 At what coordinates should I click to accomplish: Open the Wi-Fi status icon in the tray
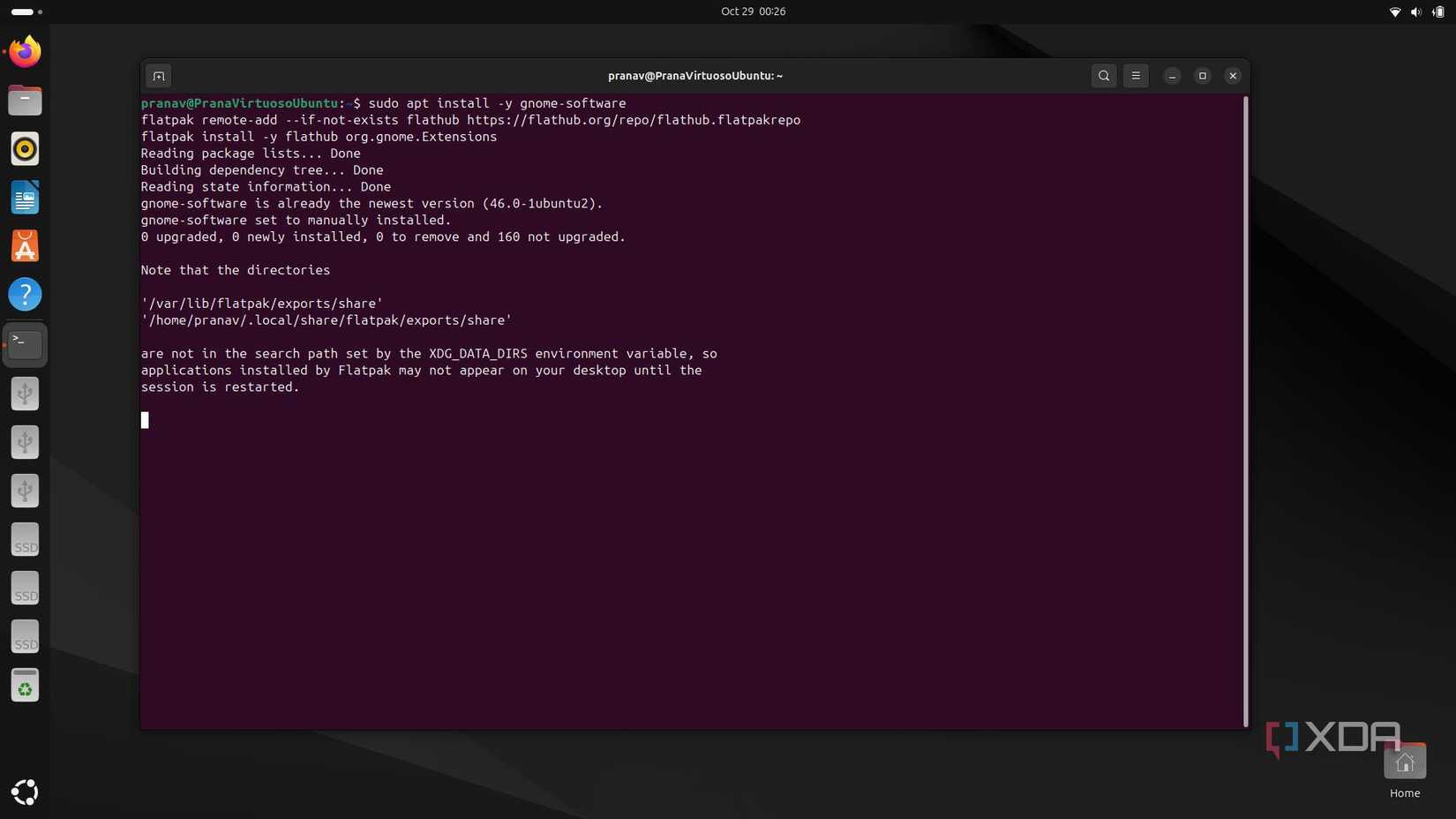[1394, 11]
